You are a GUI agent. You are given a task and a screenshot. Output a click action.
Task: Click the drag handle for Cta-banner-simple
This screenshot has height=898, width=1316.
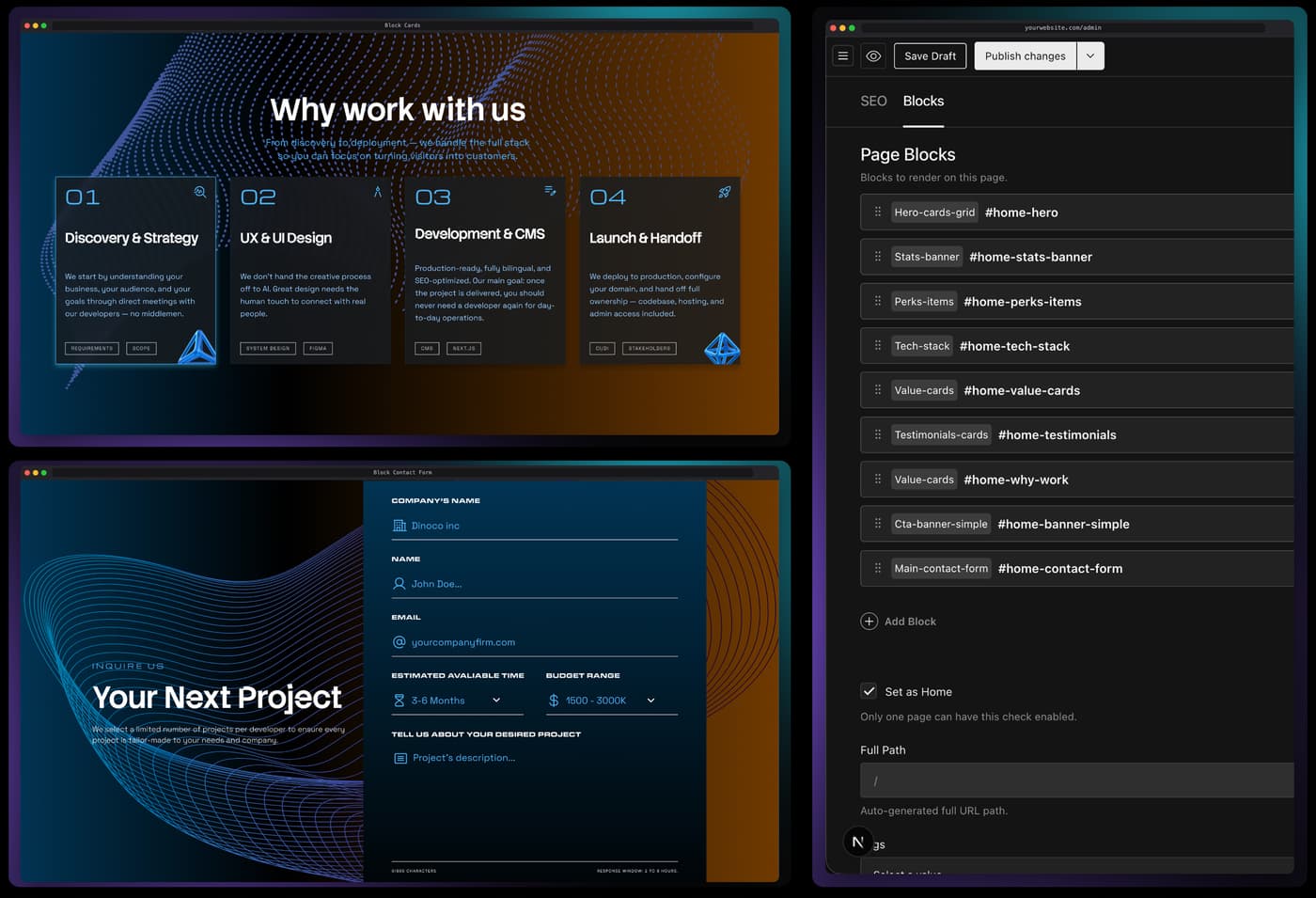click(878, 524)
